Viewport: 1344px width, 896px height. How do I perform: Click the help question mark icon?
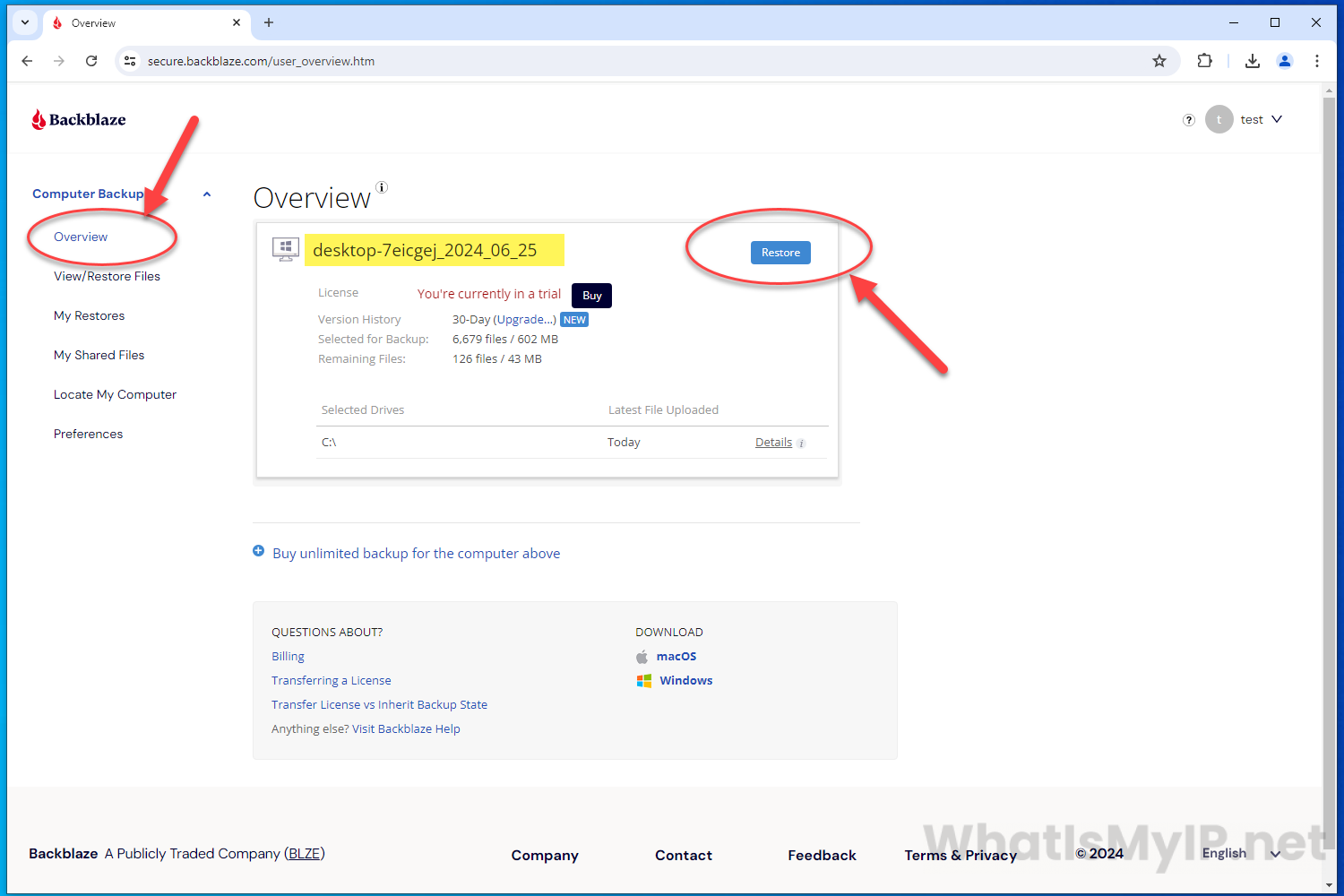[1189, 120]
